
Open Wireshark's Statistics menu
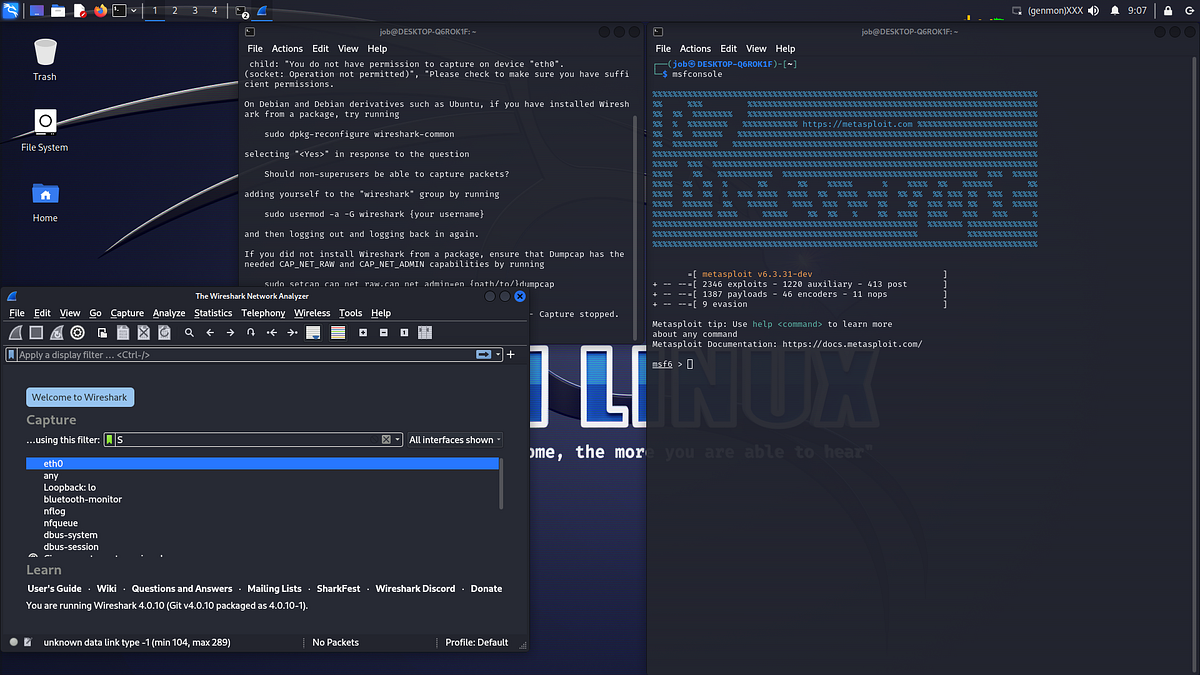[x=213, y=313]
